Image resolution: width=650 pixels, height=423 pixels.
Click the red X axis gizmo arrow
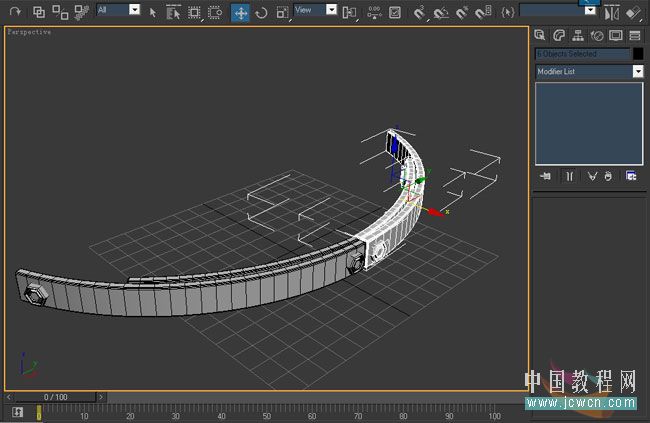tap(435, 212)
